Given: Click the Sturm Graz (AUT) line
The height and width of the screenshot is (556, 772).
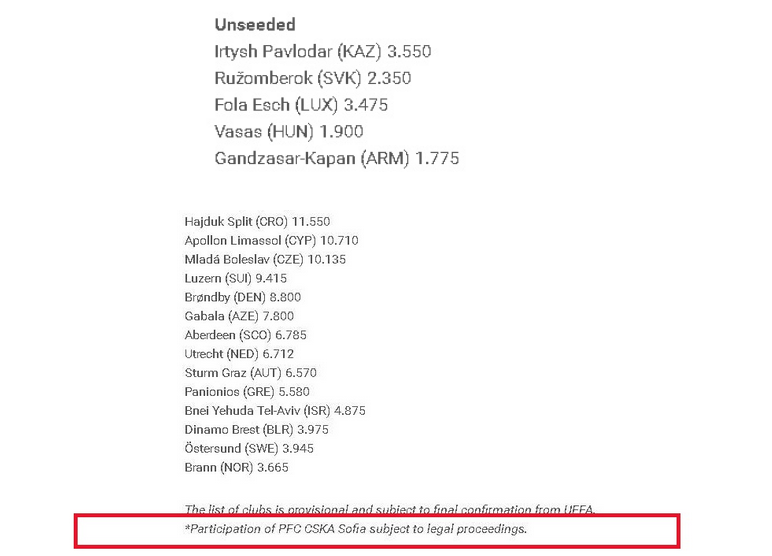Looking at the screenshot, I should point(248,373).
